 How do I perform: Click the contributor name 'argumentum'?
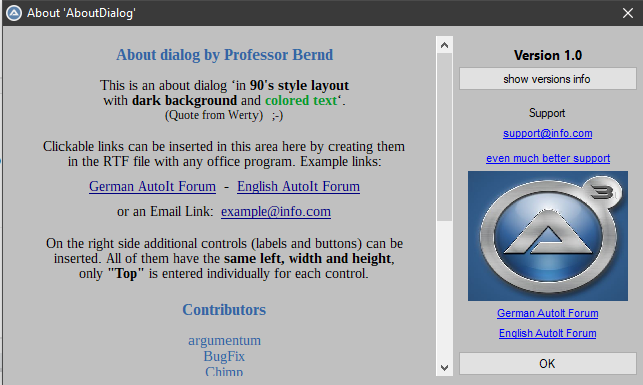pyautogui.click(x=224, y=340)
